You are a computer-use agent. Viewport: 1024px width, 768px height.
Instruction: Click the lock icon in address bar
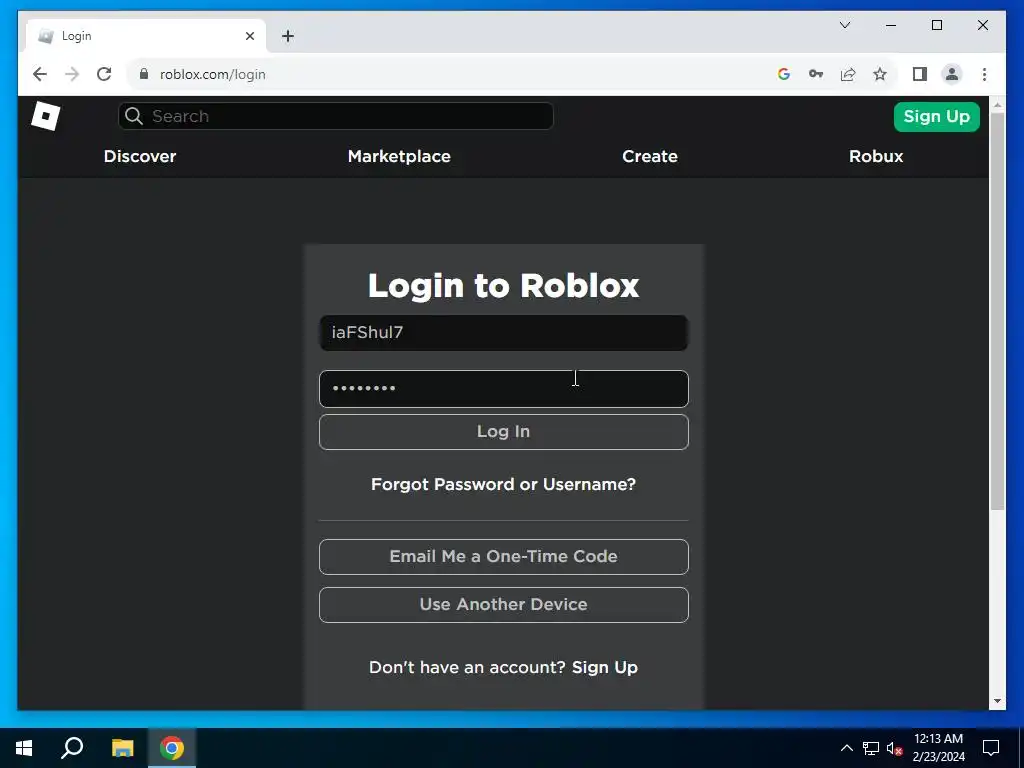[x=144, y=74]
